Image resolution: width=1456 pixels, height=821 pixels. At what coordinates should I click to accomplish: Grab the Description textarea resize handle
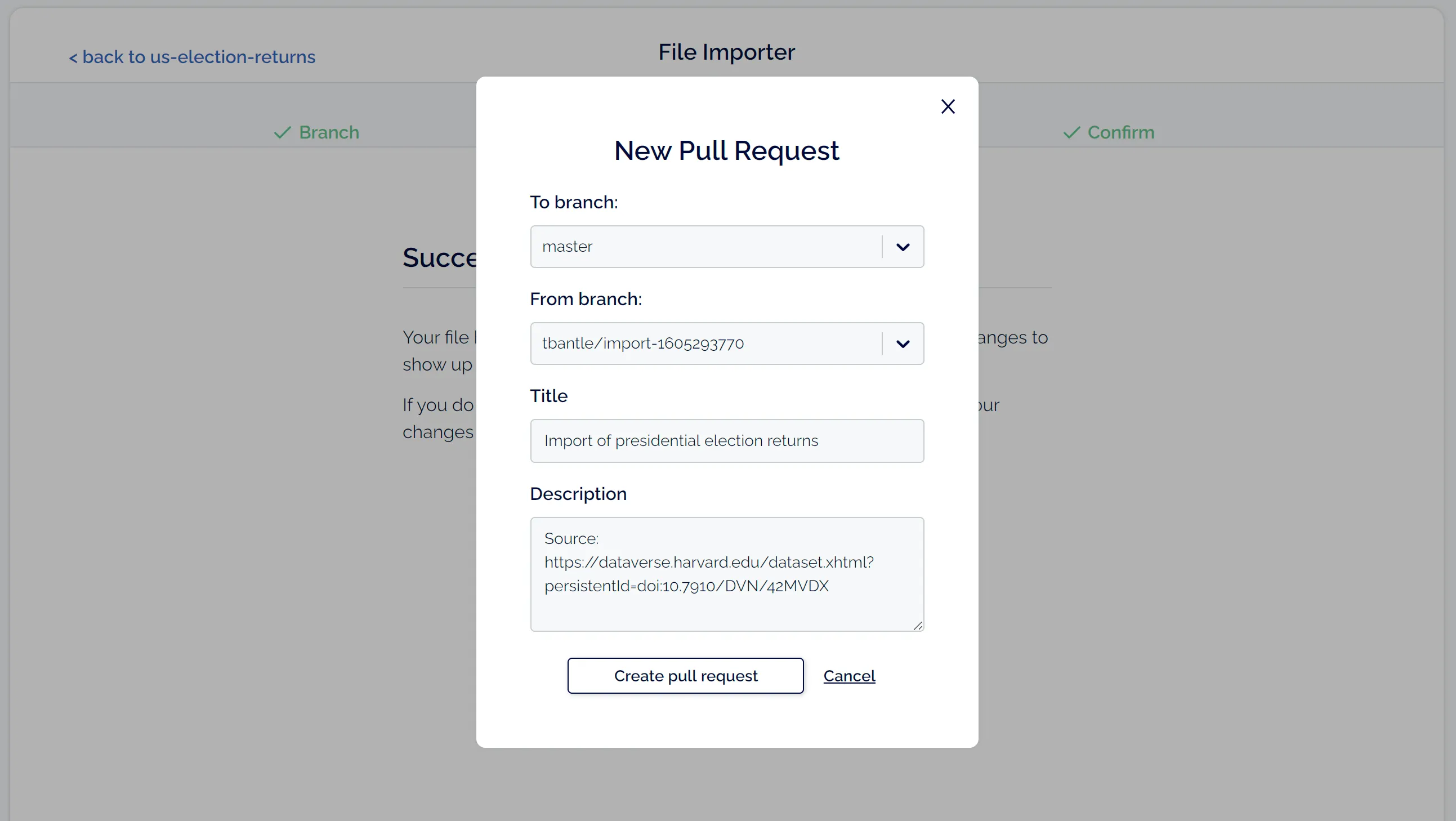[x=918, y=626]
